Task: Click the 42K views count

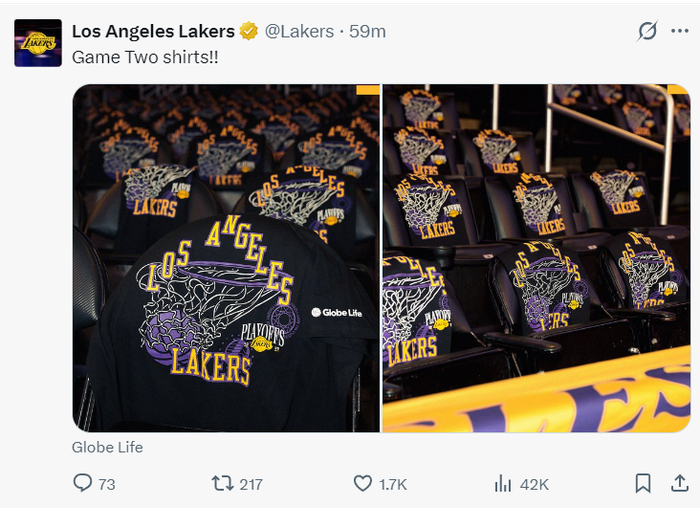Action: [x=535, y=484]
